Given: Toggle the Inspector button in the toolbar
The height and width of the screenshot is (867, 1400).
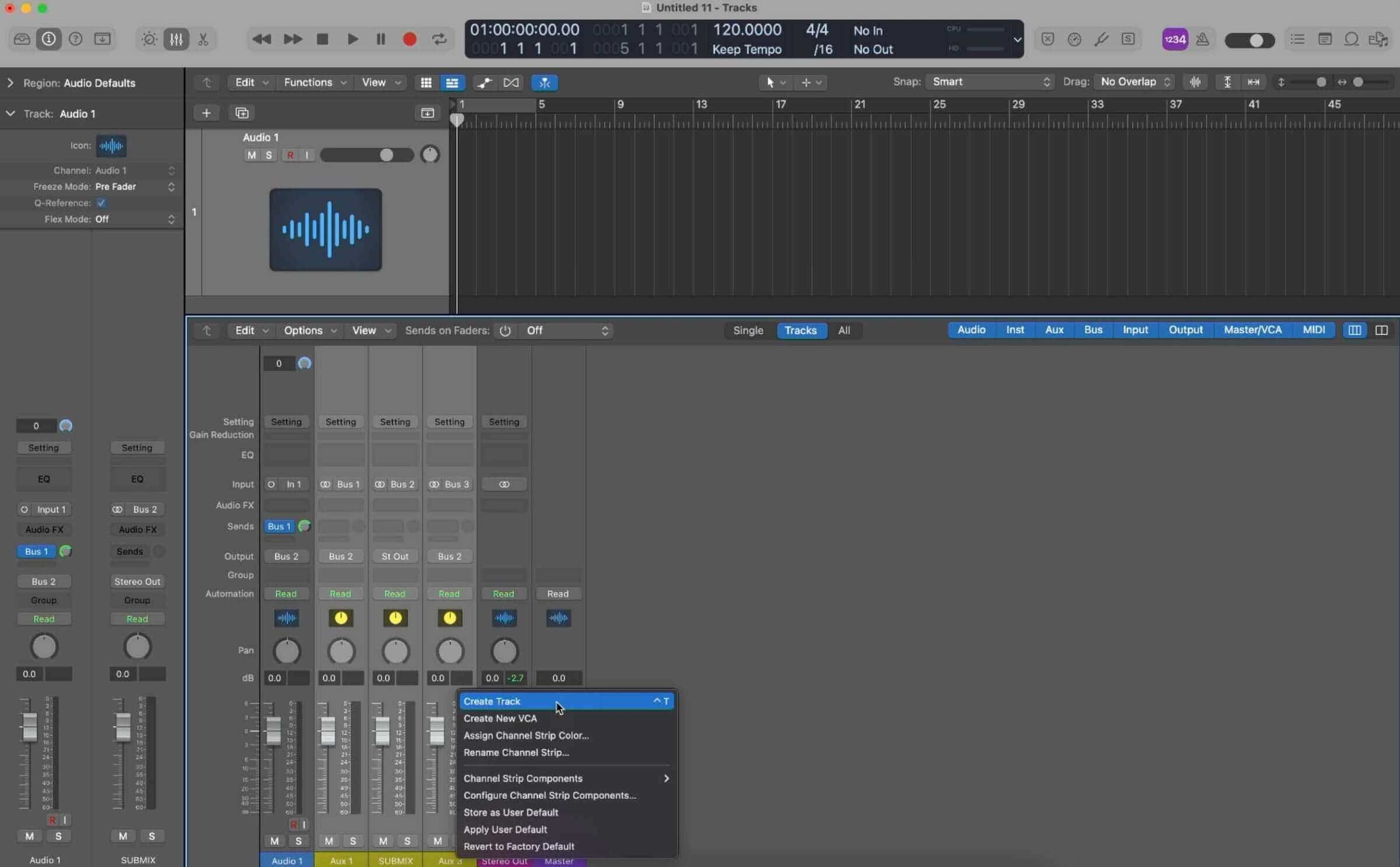Looking at the screenshot, I should click(49, 39).
